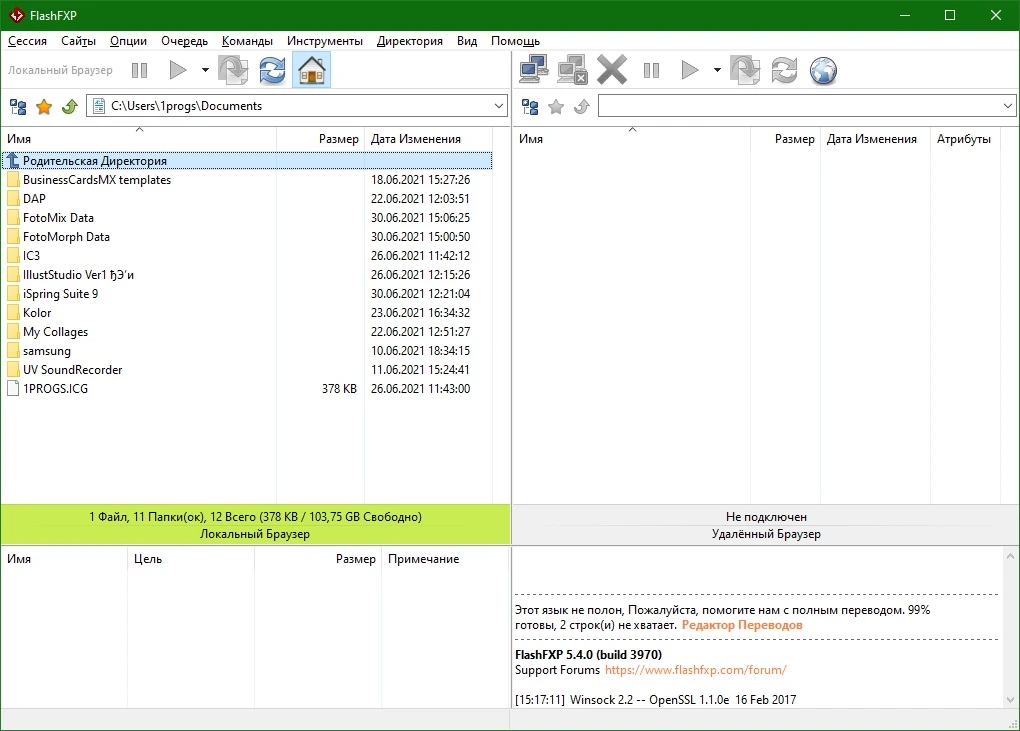Click remote Атрибуты column header
1020x731 pixels.
965,139
